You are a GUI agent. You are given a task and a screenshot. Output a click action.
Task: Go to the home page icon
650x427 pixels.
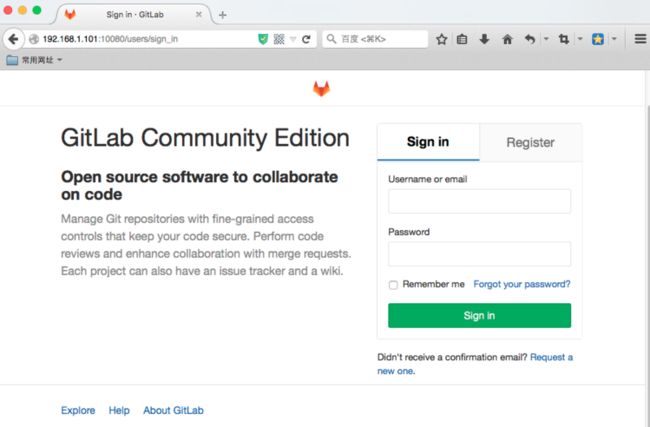[x=507, y=39]
